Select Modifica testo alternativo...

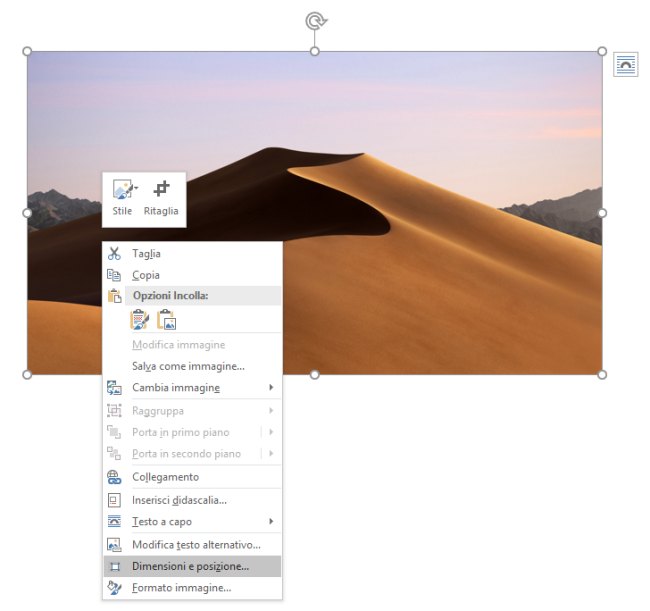(192, 545)
